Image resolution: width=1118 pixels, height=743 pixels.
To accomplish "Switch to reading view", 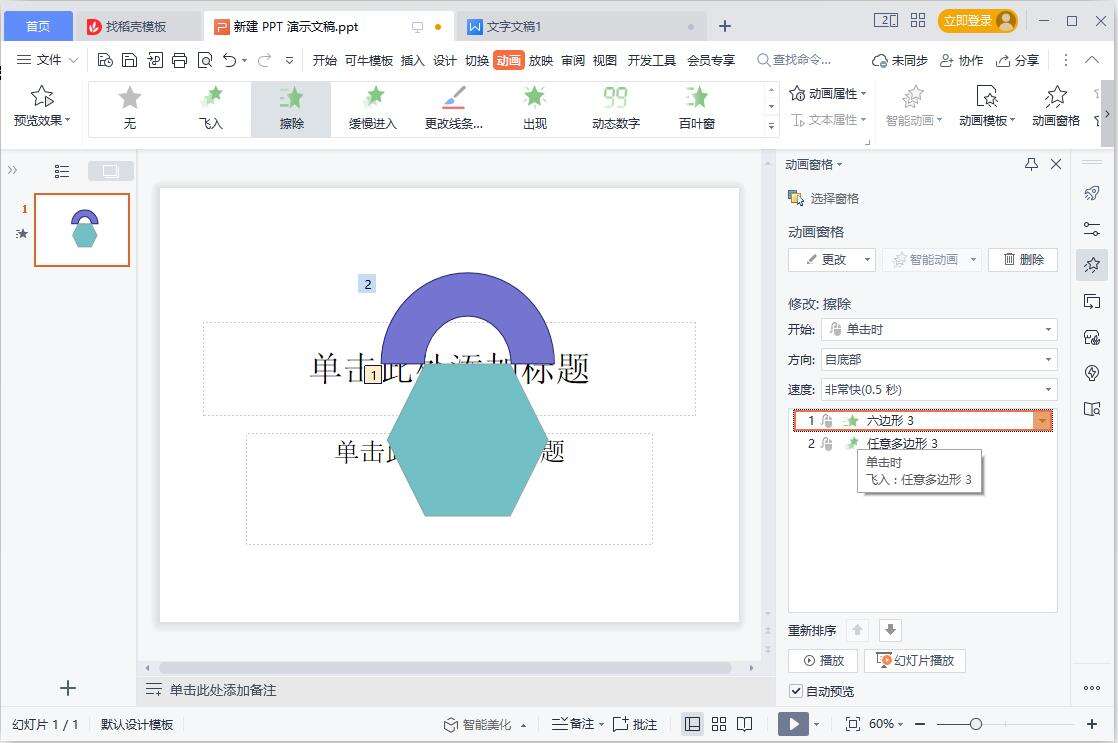I will point(744,724).
